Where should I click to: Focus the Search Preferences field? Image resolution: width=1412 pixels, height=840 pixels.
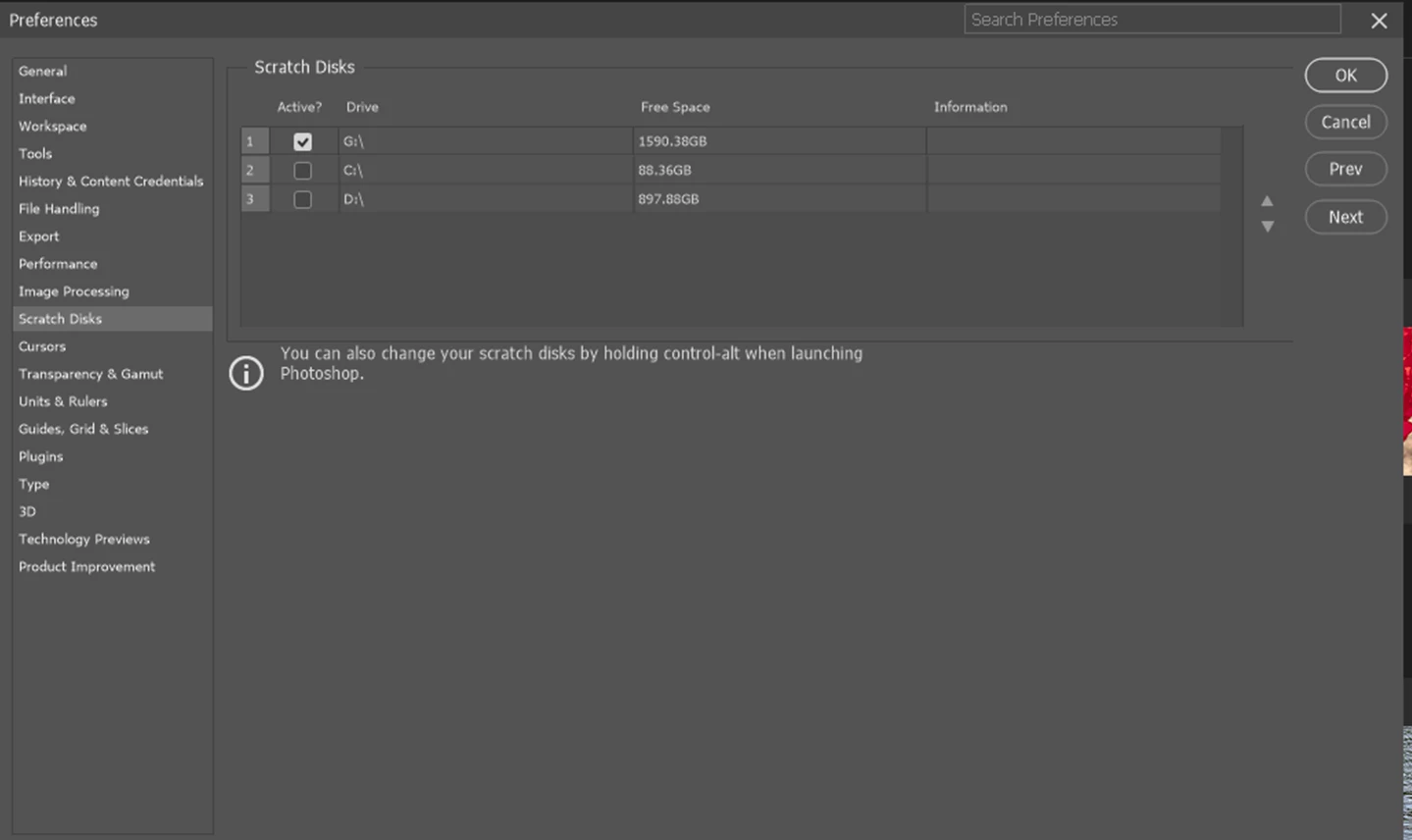[x=1152, y=20]
